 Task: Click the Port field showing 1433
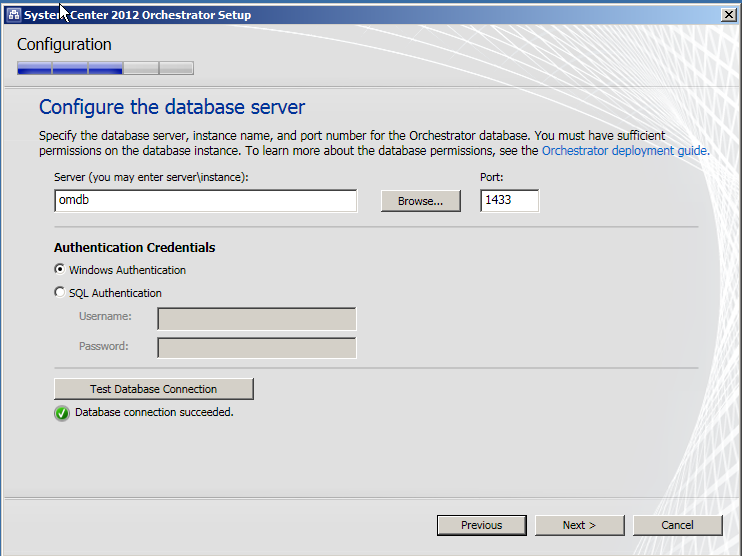(510, 201)
